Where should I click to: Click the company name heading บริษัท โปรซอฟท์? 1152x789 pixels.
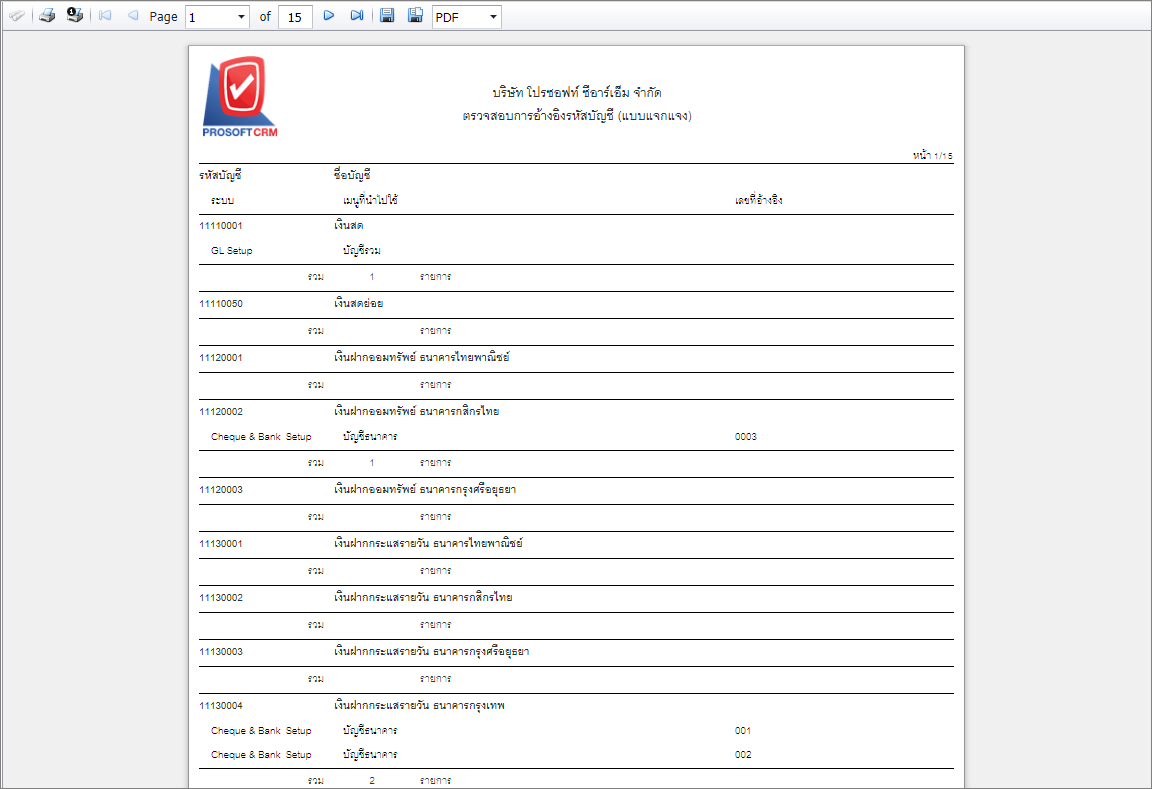577,93
